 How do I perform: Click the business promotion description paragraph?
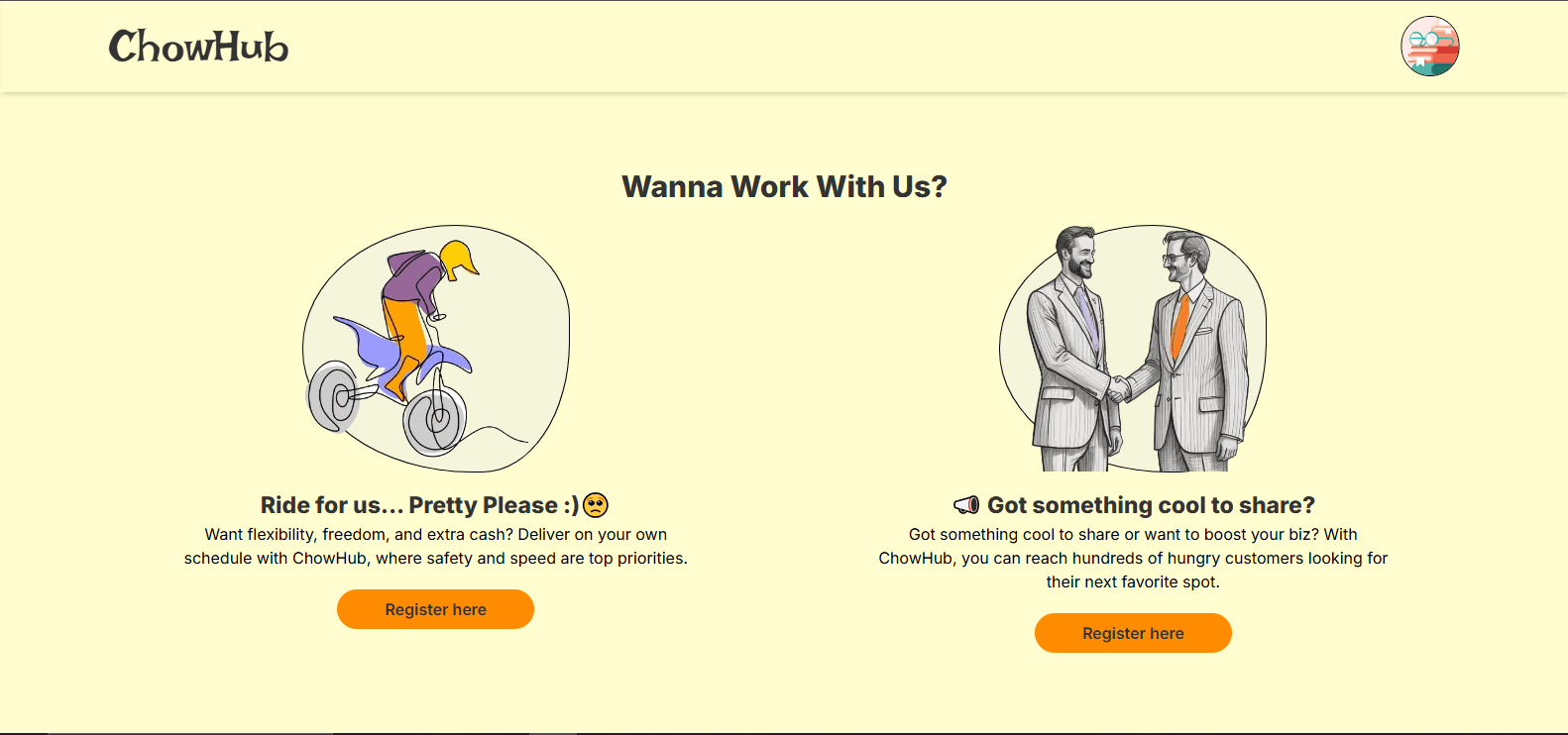pos(1133,558)
